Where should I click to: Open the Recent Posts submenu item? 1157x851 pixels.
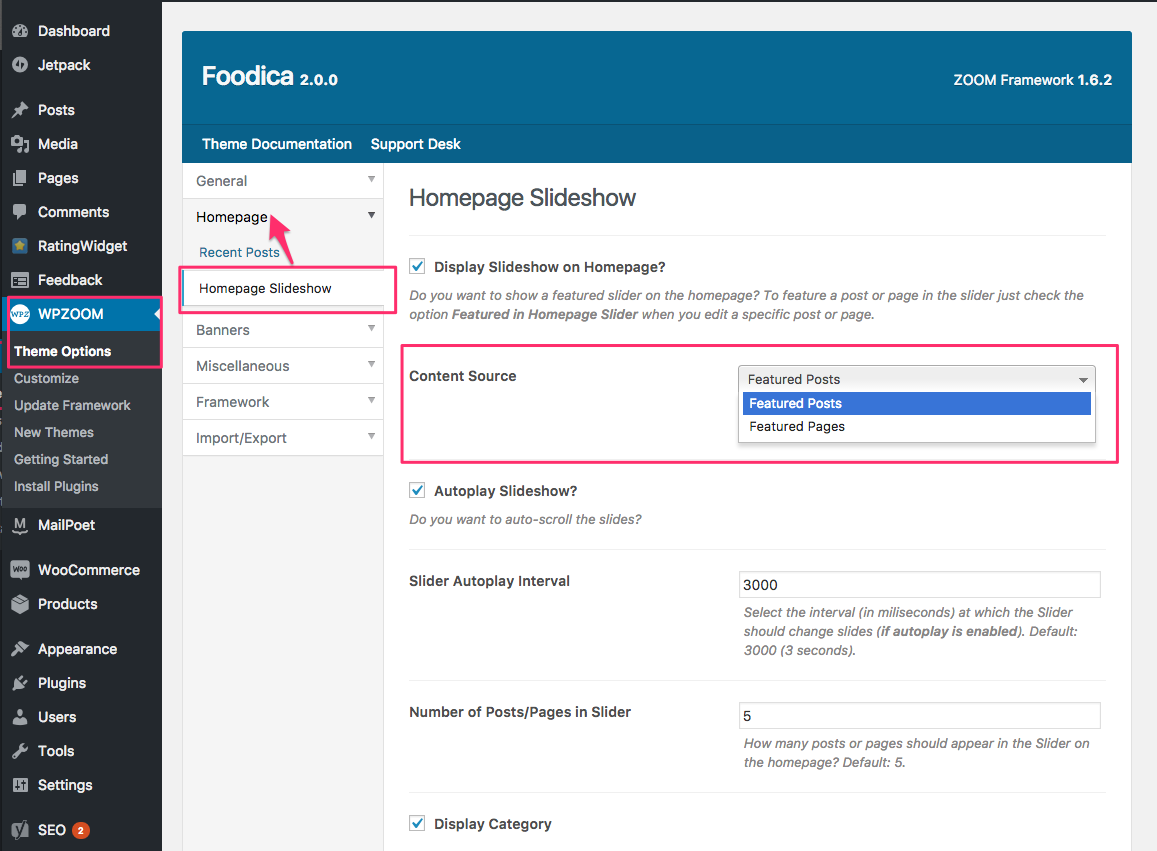click(239, 252)
